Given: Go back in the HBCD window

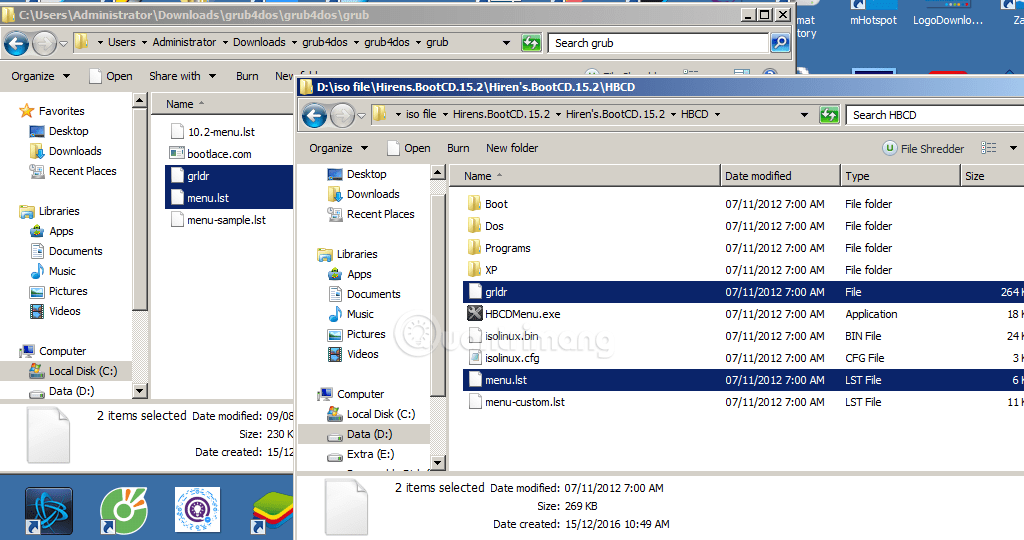Looking at the screenshot, I should coord(314,116).
